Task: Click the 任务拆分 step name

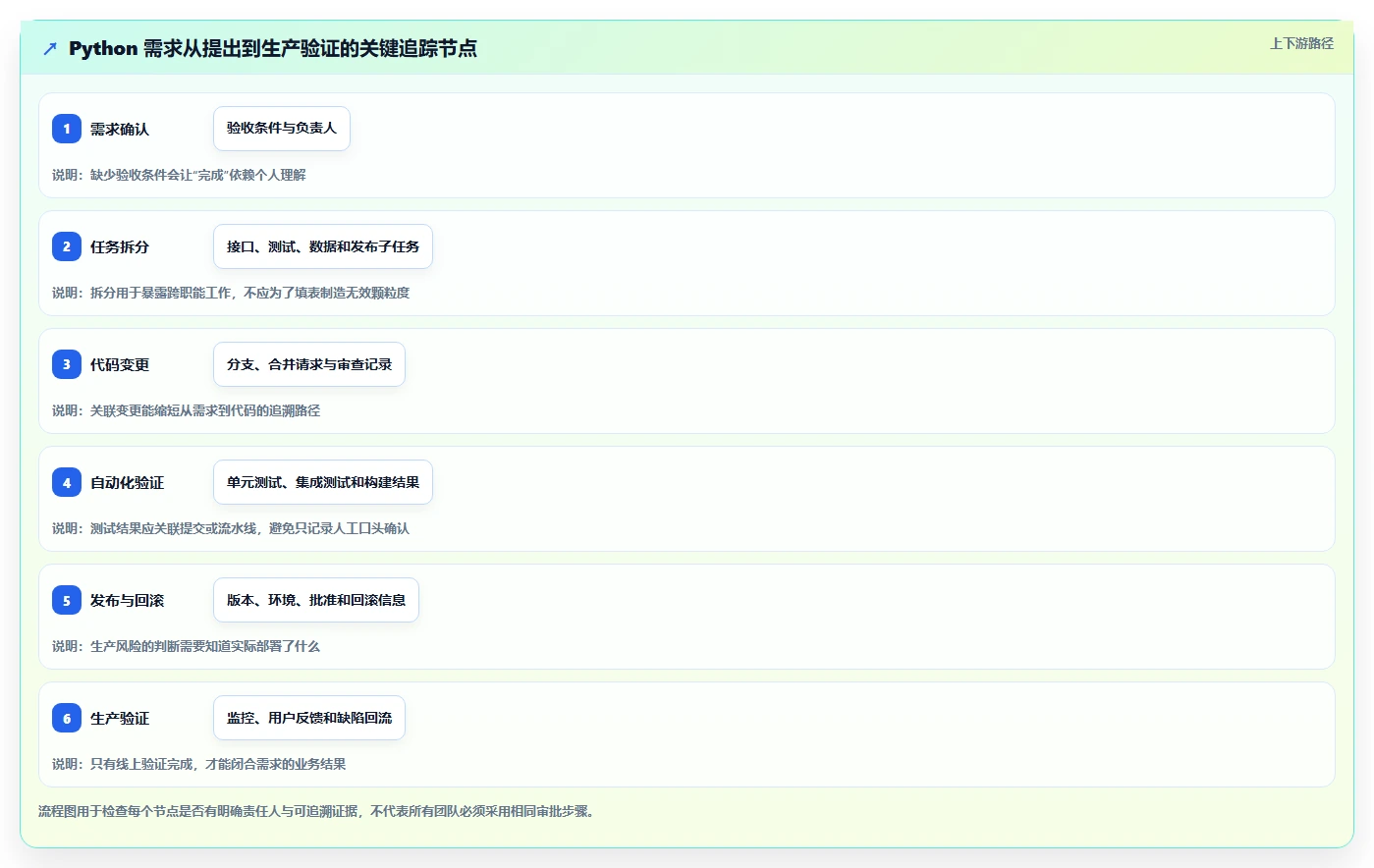Action: (120, 246)
